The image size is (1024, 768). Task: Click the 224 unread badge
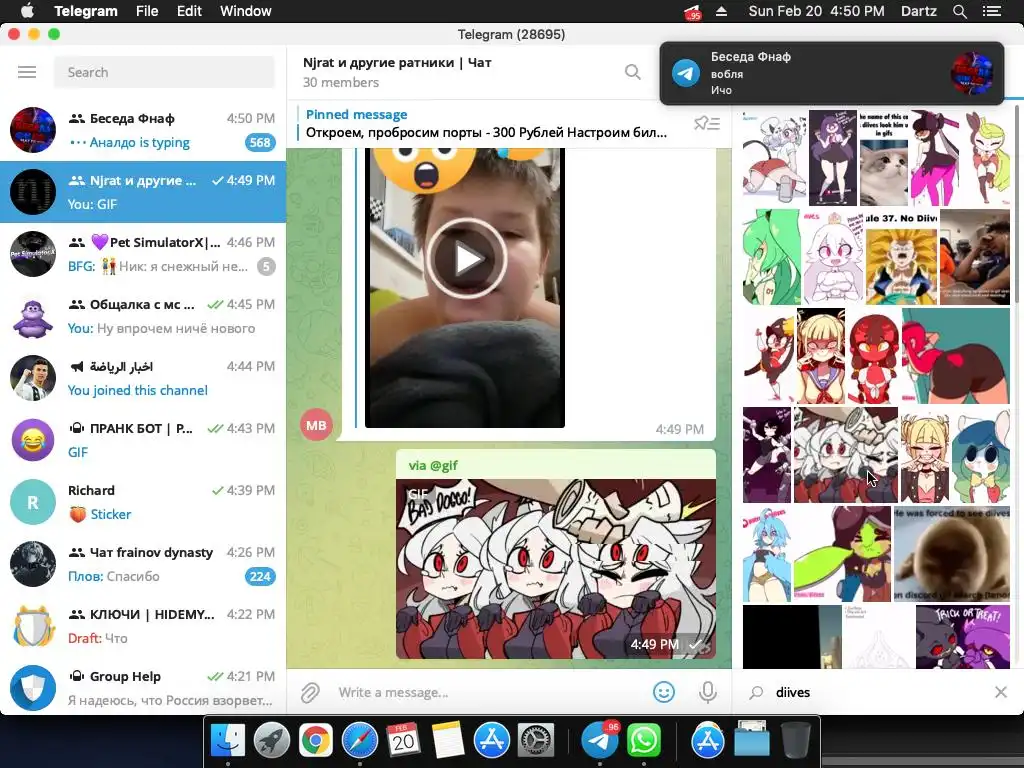[260, 577]
